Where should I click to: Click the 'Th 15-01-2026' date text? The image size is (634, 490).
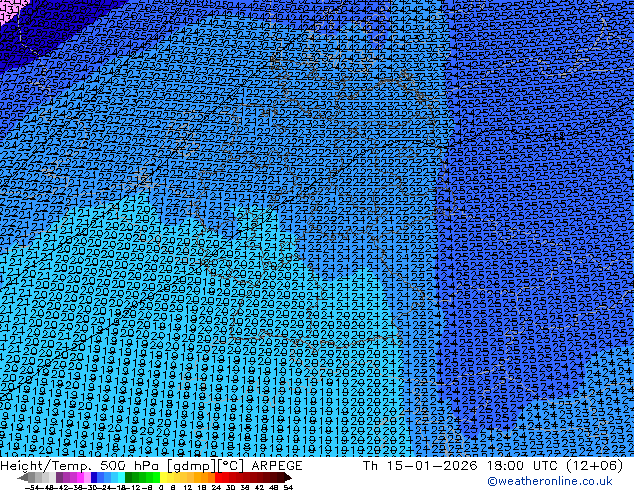420,466
